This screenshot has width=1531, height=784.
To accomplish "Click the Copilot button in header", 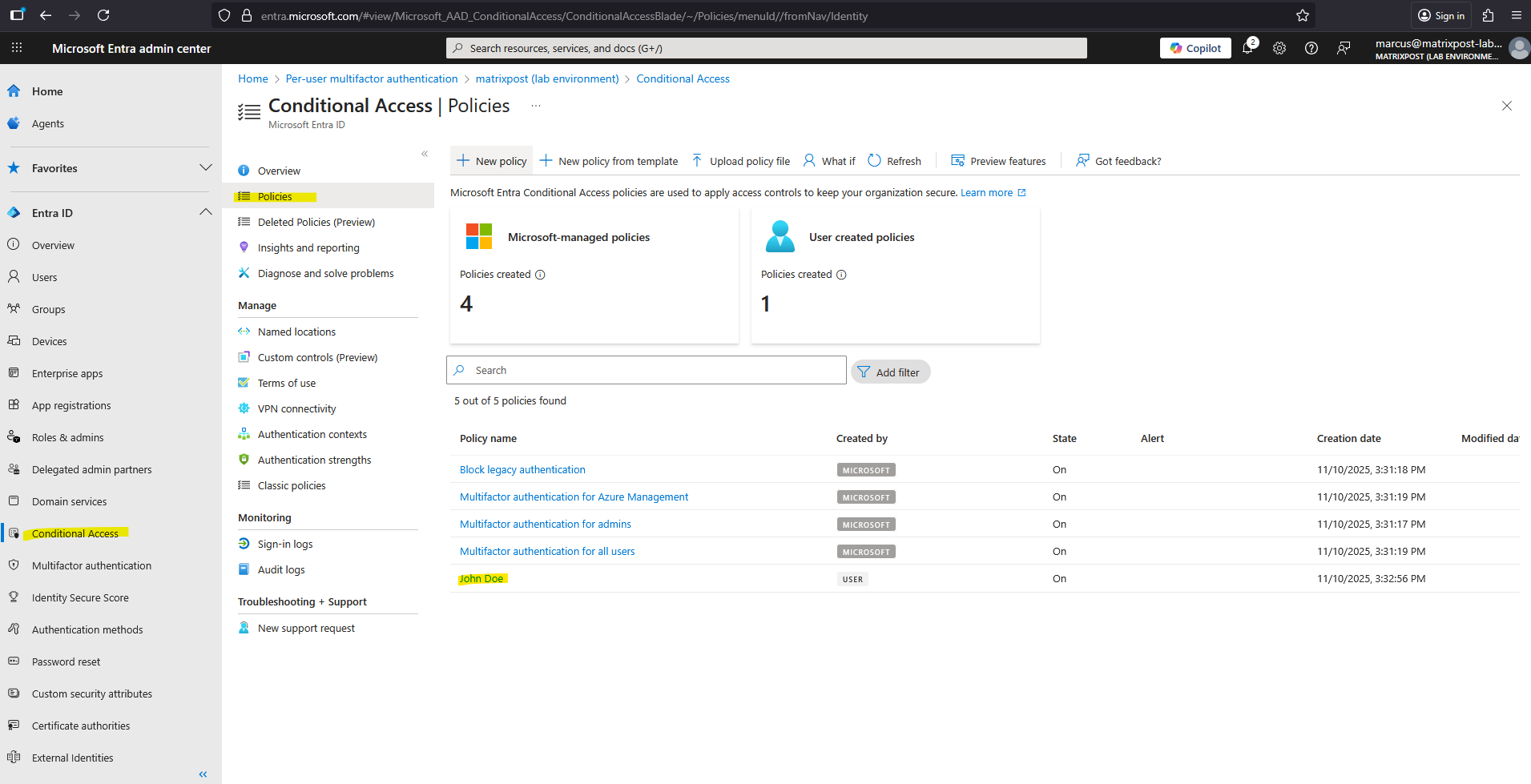I will pyautogui.click(x=1195, y=48).
